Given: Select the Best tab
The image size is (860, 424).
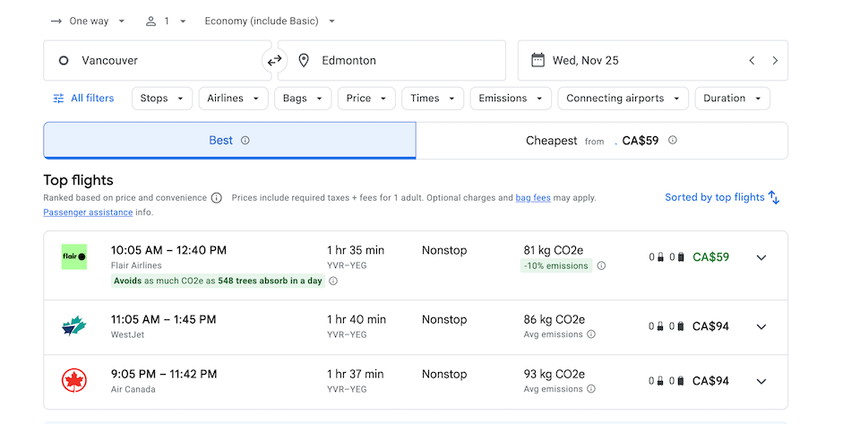Looking at the screenshot, I should point(229,140).
